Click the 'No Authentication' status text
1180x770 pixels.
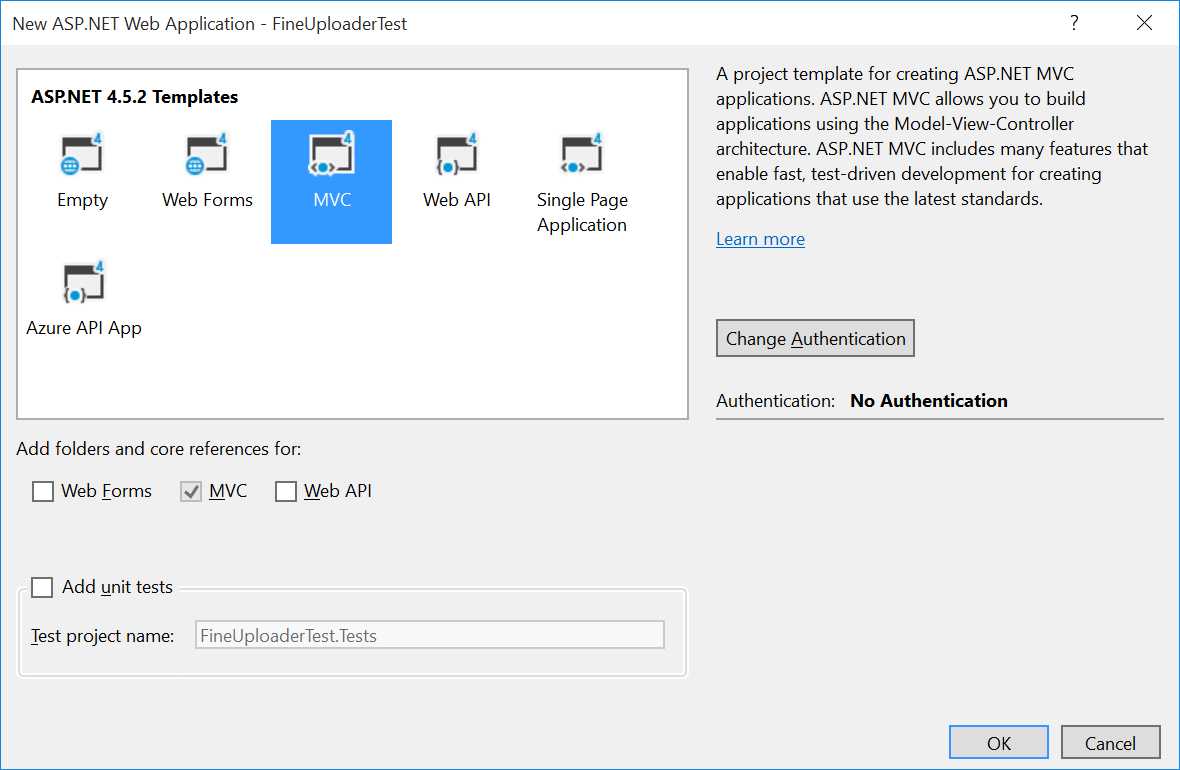(x=929, y=400)
